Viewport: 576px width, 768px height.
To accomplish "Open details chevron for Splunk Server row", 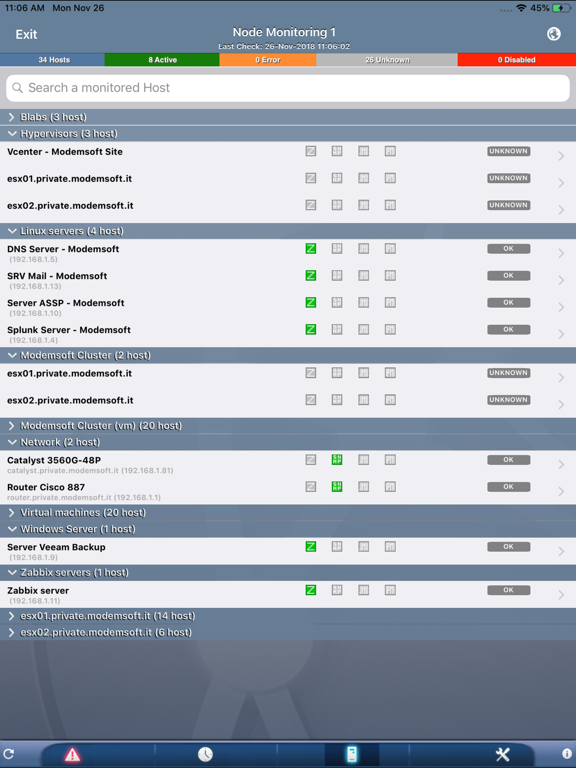I will coord(561,334).
